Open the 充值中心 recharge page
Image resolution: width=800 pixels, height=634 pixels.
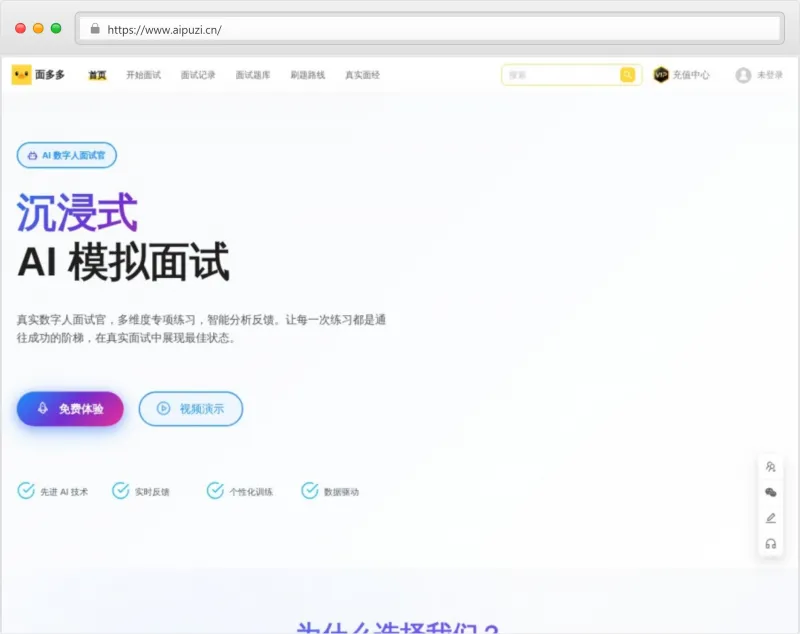coord(693,74)
